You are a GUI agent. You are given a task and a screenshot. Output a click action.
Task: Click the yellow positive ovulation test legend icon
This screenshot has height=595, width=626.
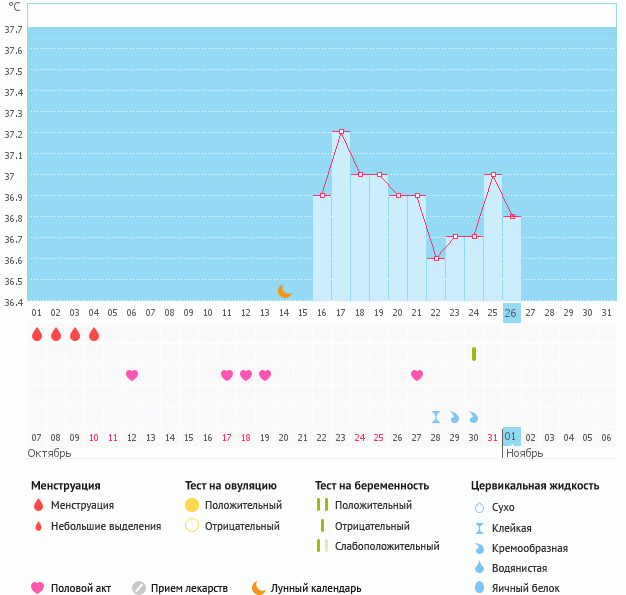(x=193, y=505)
